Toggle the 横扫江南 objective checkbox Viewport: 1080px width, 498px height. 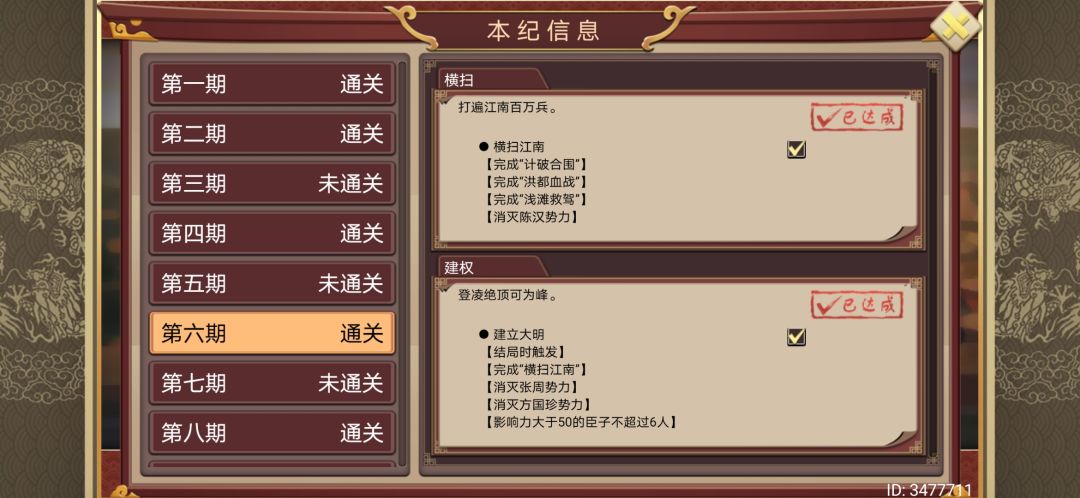[796, 149]
